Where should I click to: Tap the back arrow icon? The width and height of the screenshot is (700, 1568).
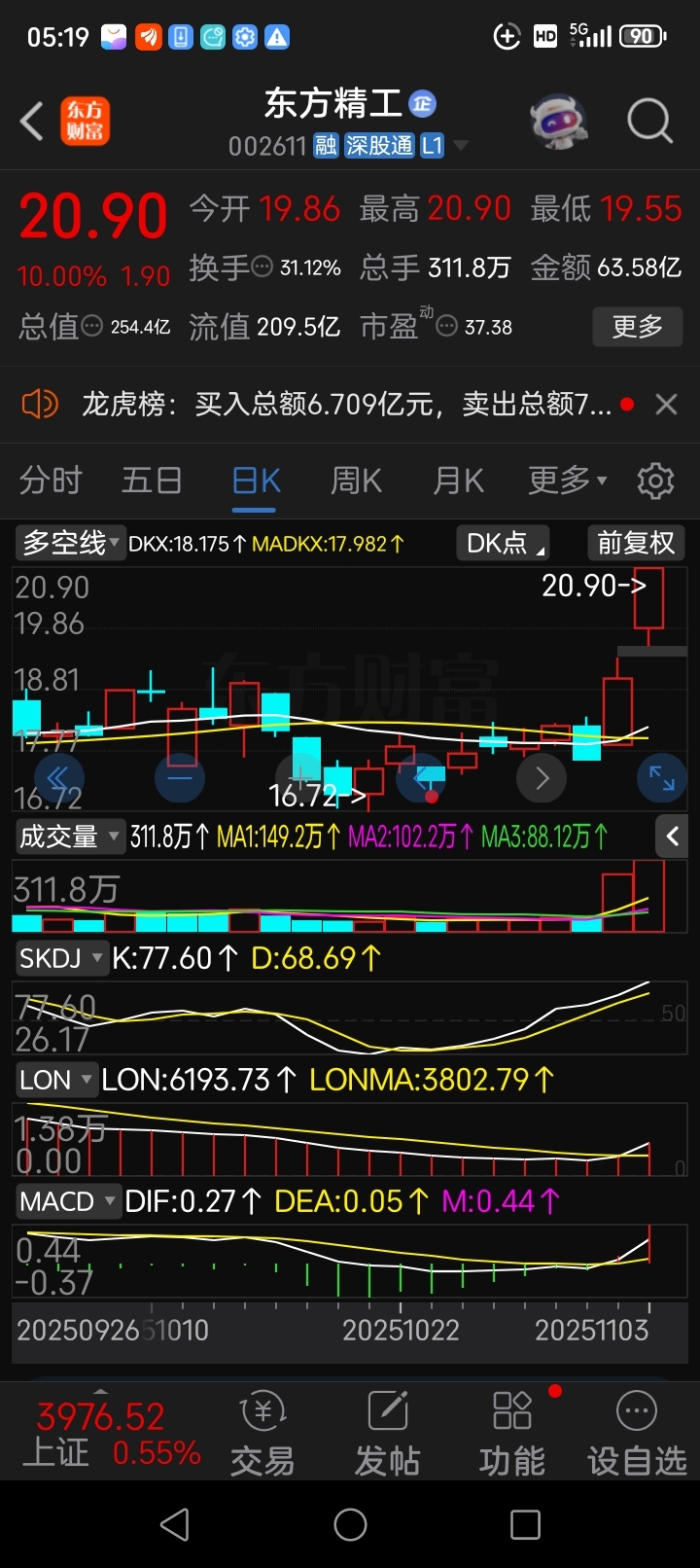(32, 123)
